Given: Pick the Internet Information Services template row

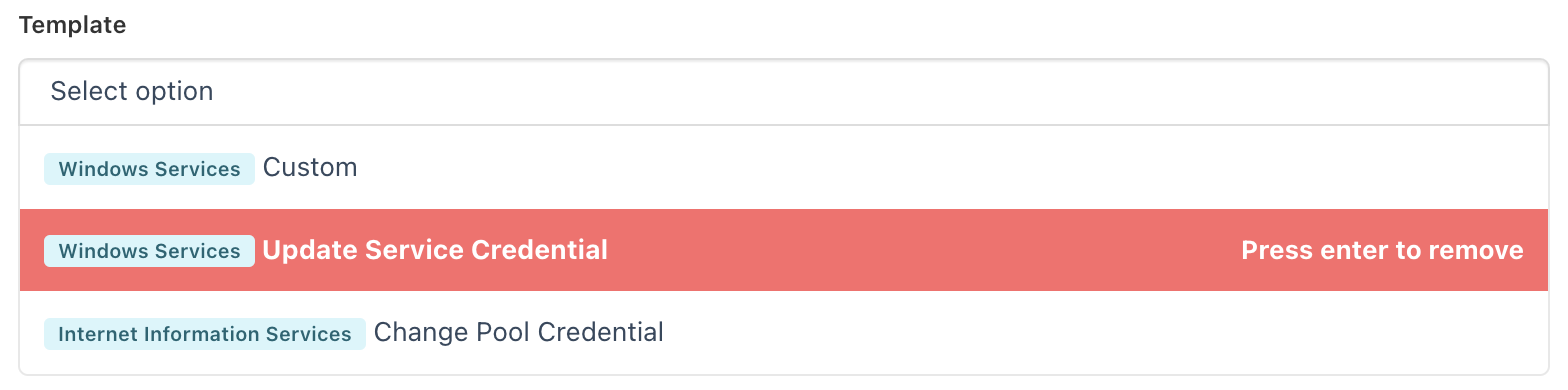Looking at the screenshot, I should coord(784,332).
